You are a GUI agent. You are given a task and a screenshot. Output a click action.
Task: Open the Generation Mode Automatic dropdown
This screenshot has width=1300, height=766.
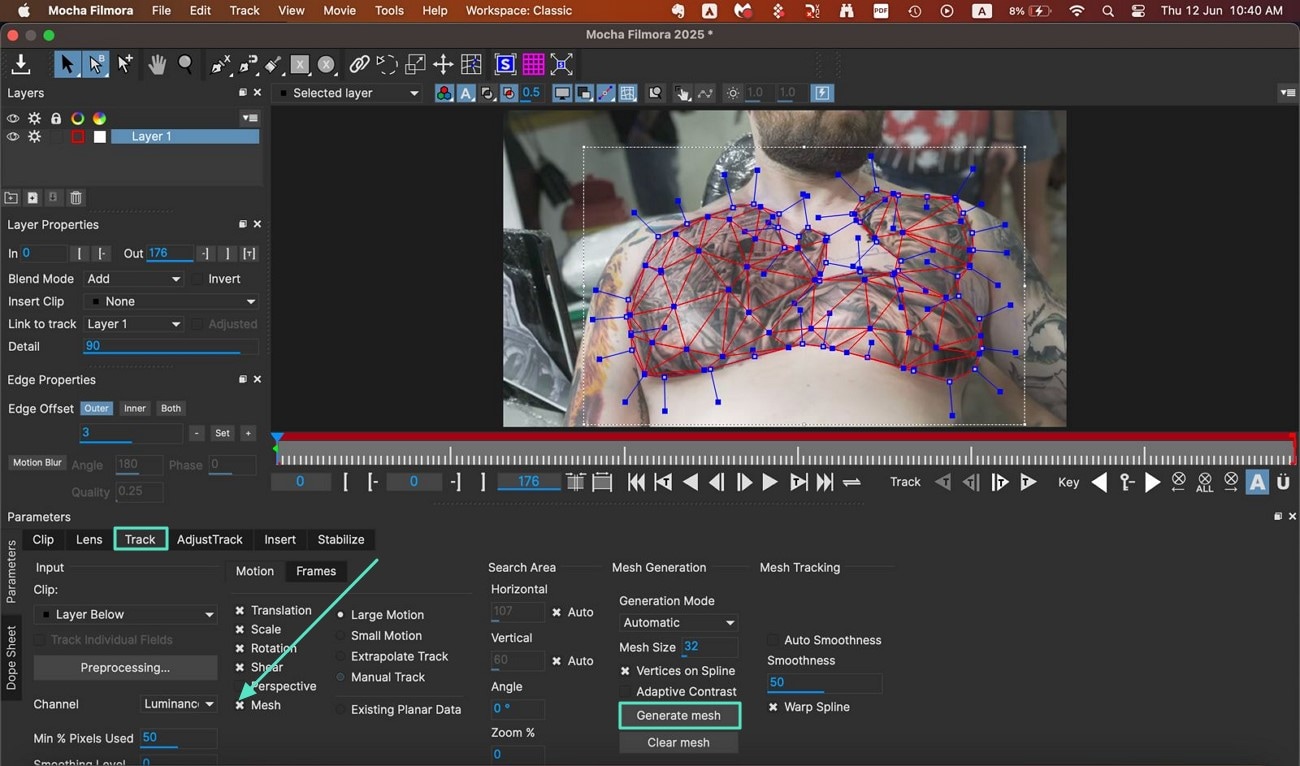coord(678,622)
